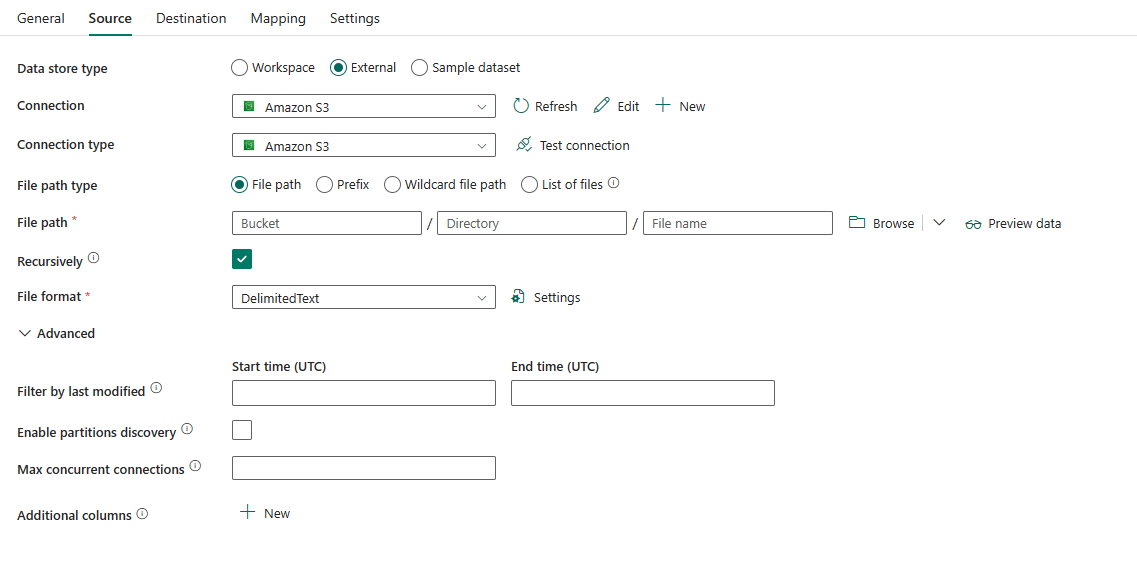Screen dimensions: 1137x562
Task: Click info icon next to Recursively
Action: 93,258
